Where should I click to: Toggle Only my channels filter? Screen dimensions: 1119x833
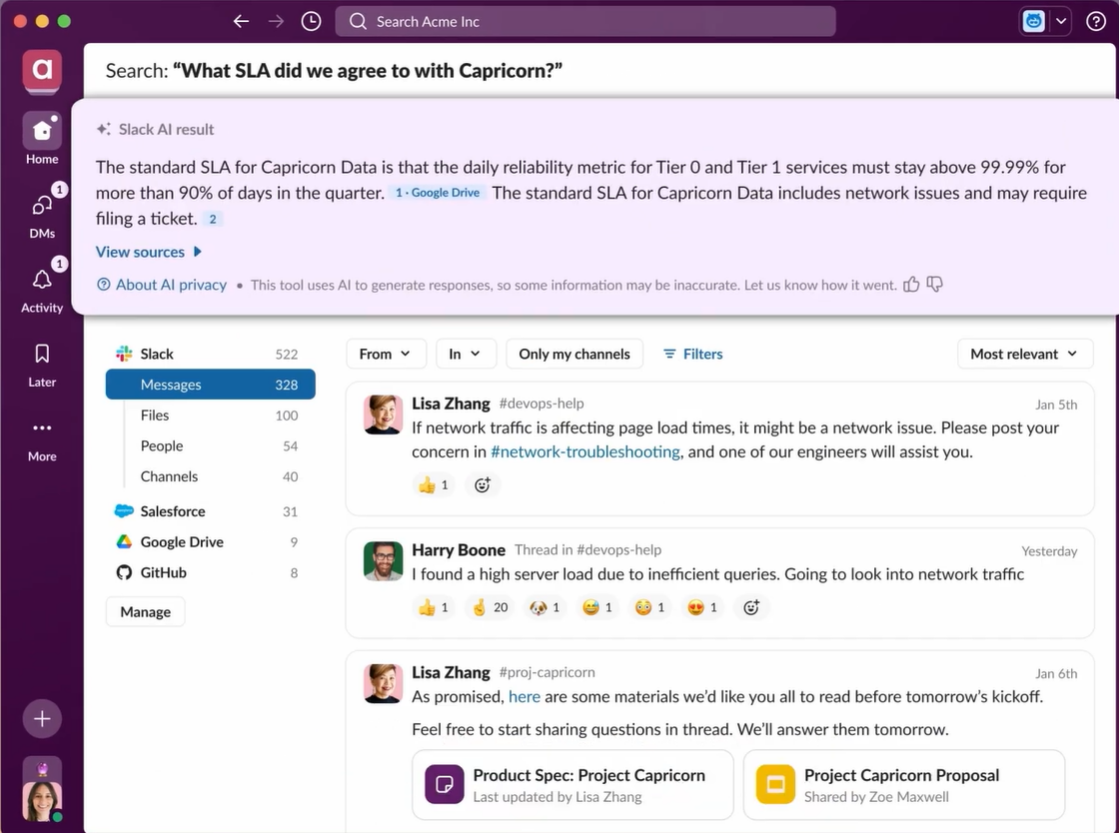coord(574,354)
